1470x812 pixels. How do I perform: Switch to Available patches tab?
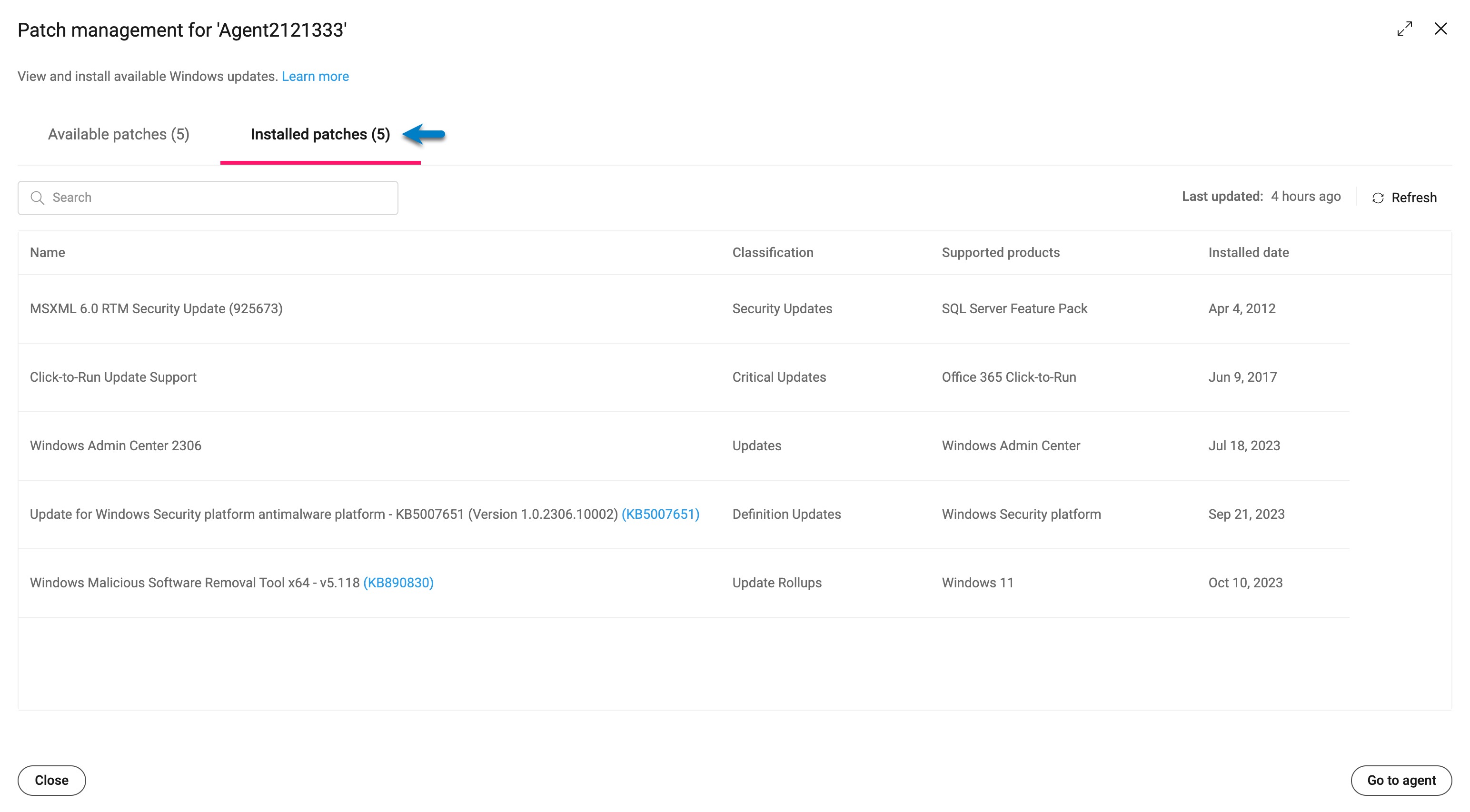[118, 134]
